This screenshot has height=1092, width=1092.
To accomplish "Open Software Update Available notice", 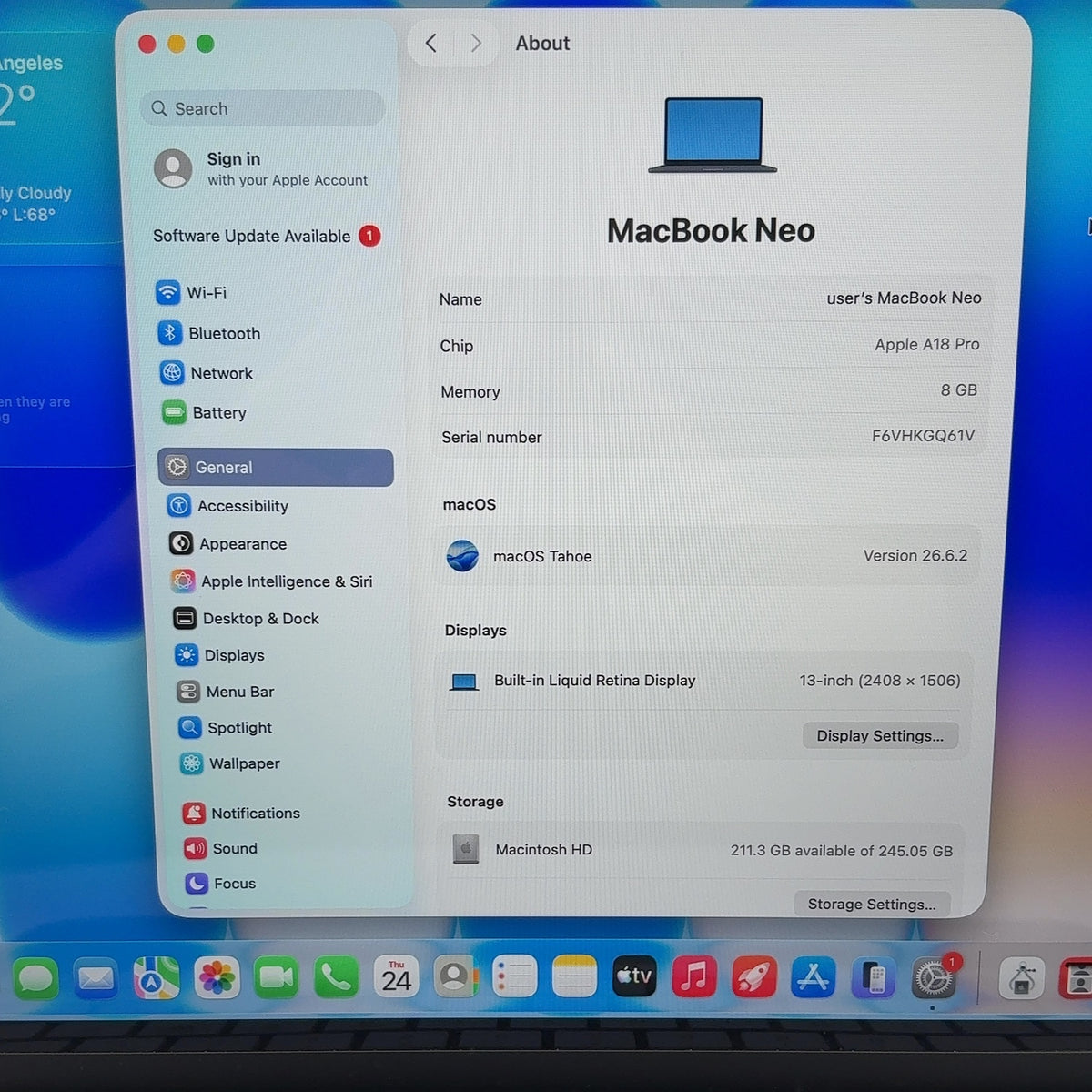I will coord(267,236).
